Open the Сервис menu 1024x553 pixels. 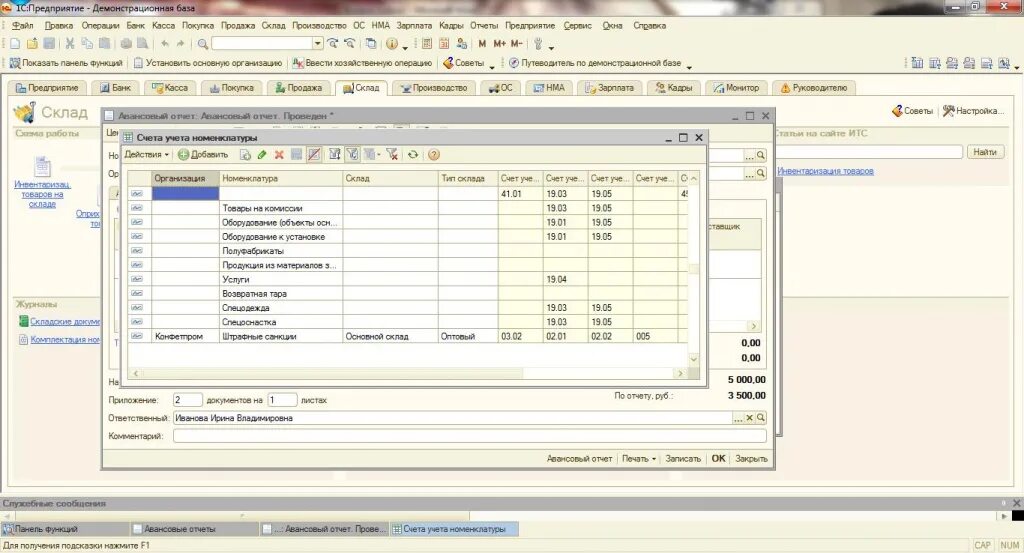pyautogui.click(x=577, y=25)
